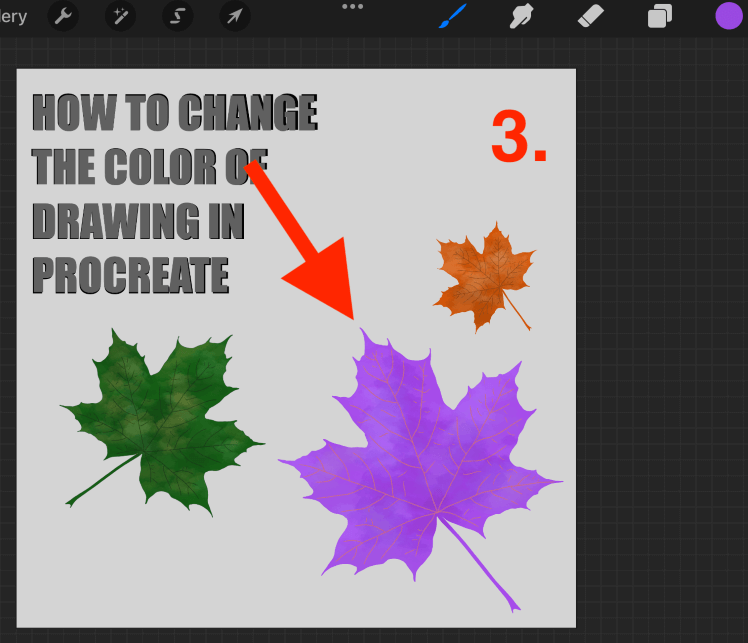
Task: Open the Gallery link
Action: point(13,16)
